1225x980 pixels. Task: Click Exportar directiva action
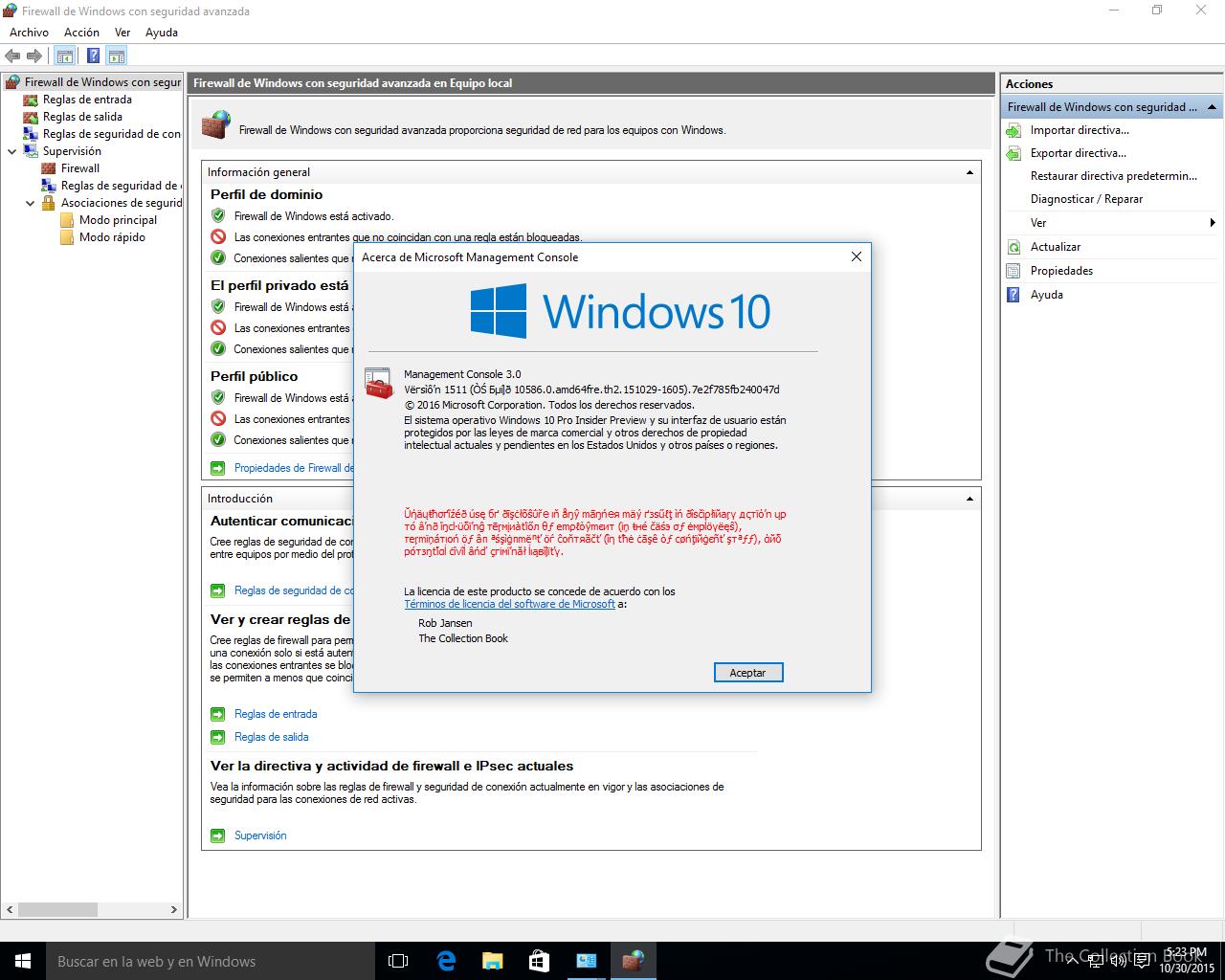[1079, 153]
